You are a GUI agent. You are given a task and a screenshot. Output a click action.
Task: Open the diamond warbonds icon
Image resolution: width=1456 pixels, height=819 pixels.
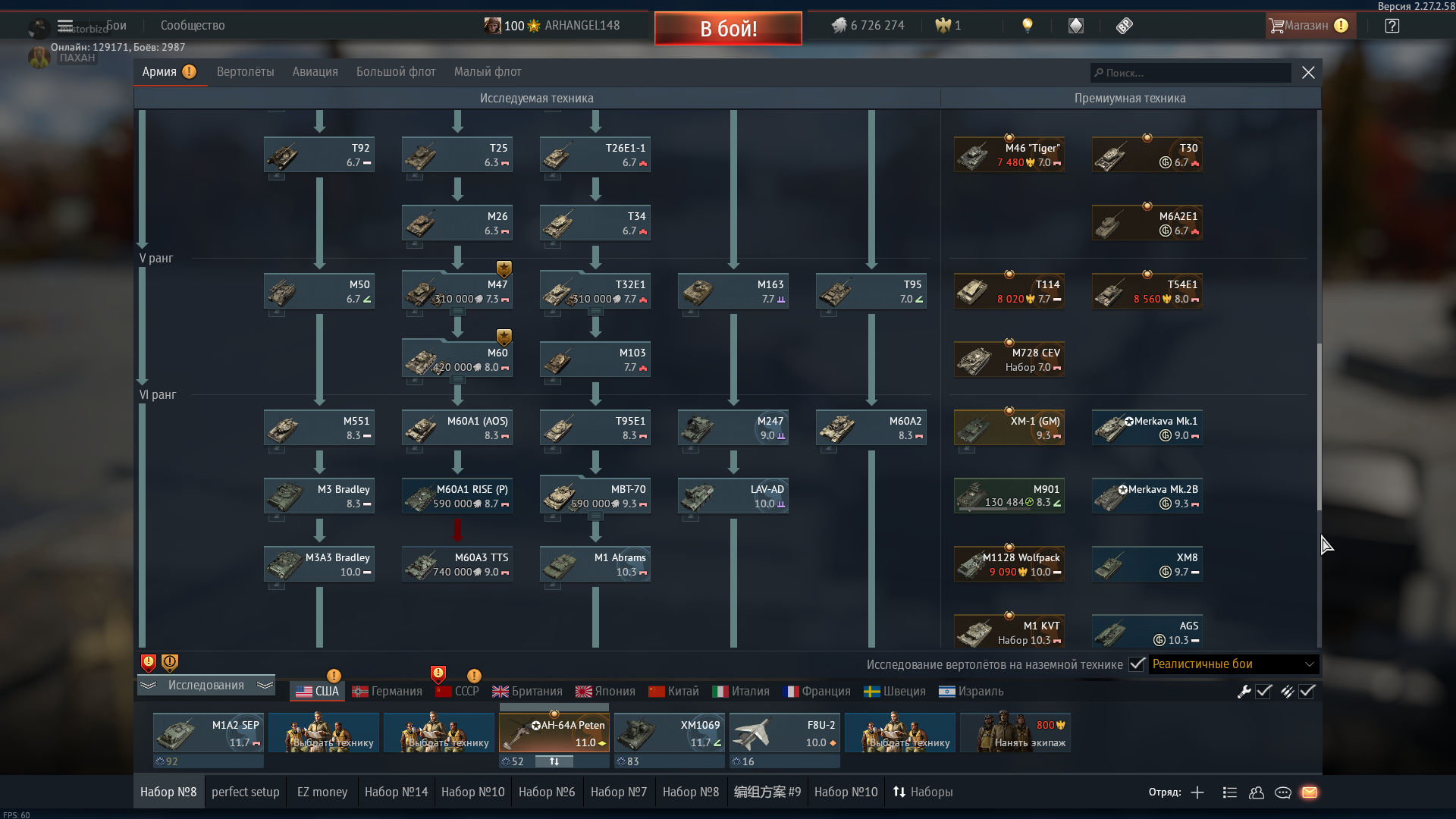click(x=1076, y=26)
